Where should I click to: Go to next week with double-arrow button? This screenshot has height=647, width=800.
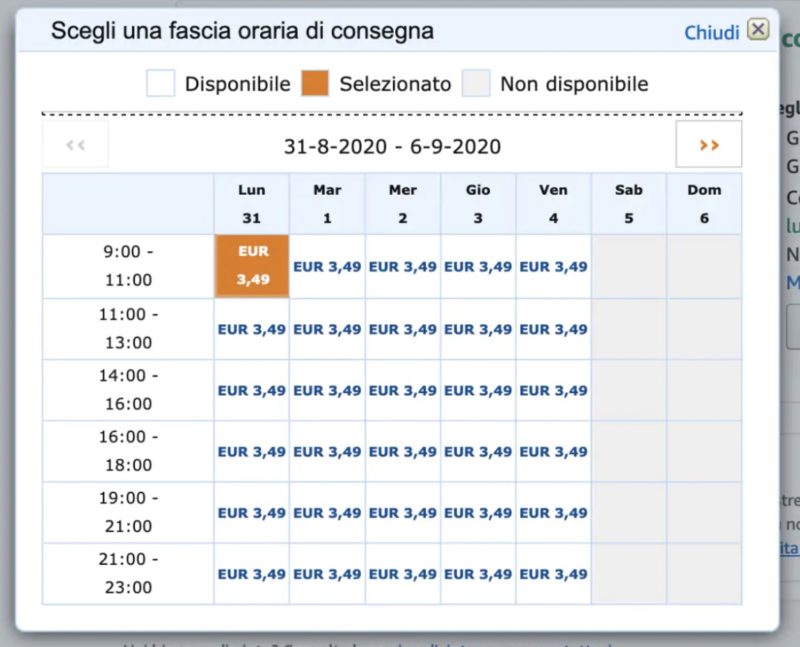tap(709, 145)
